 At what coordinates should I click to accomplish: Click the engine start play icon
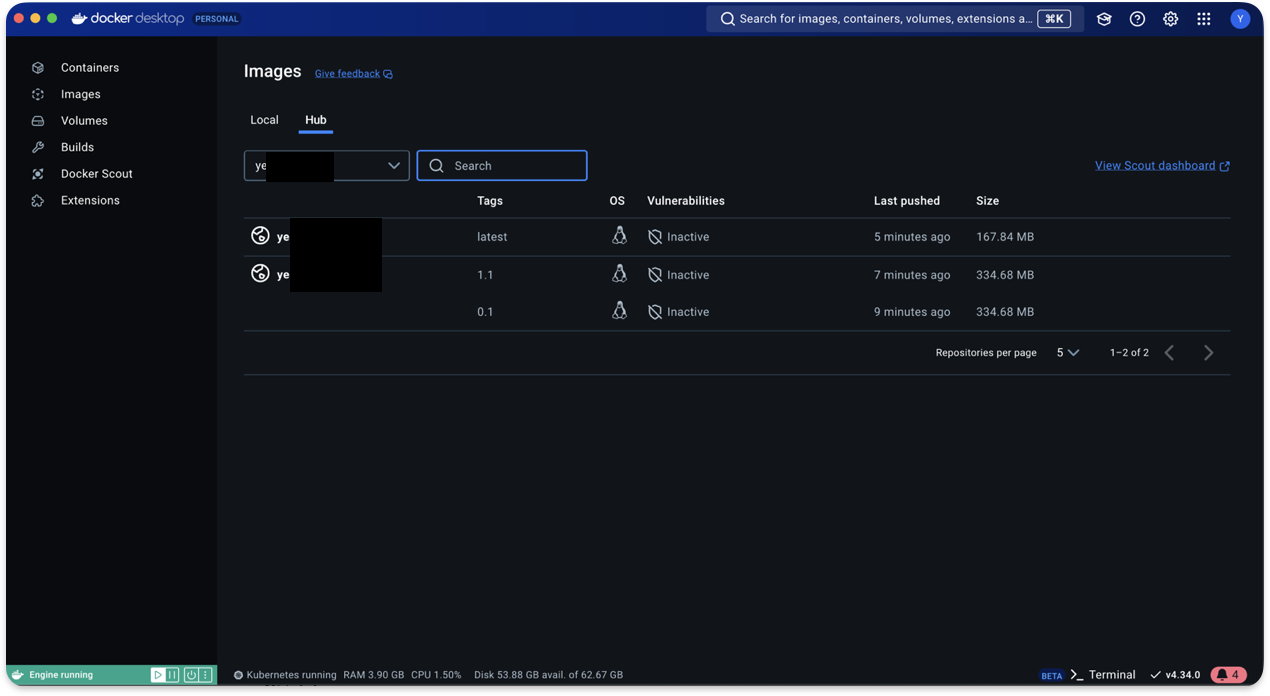[x=158, y=675]
